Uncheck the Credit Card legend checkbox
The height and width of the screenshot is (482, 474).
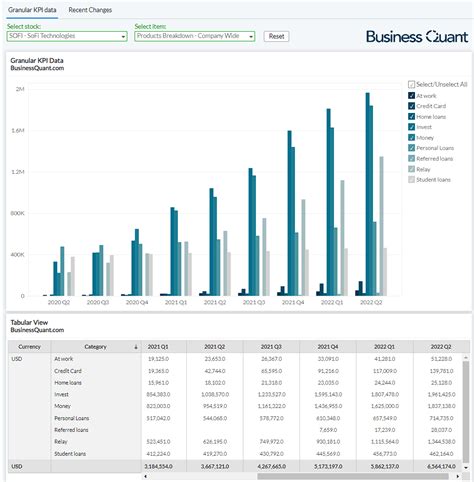(412, 106)
